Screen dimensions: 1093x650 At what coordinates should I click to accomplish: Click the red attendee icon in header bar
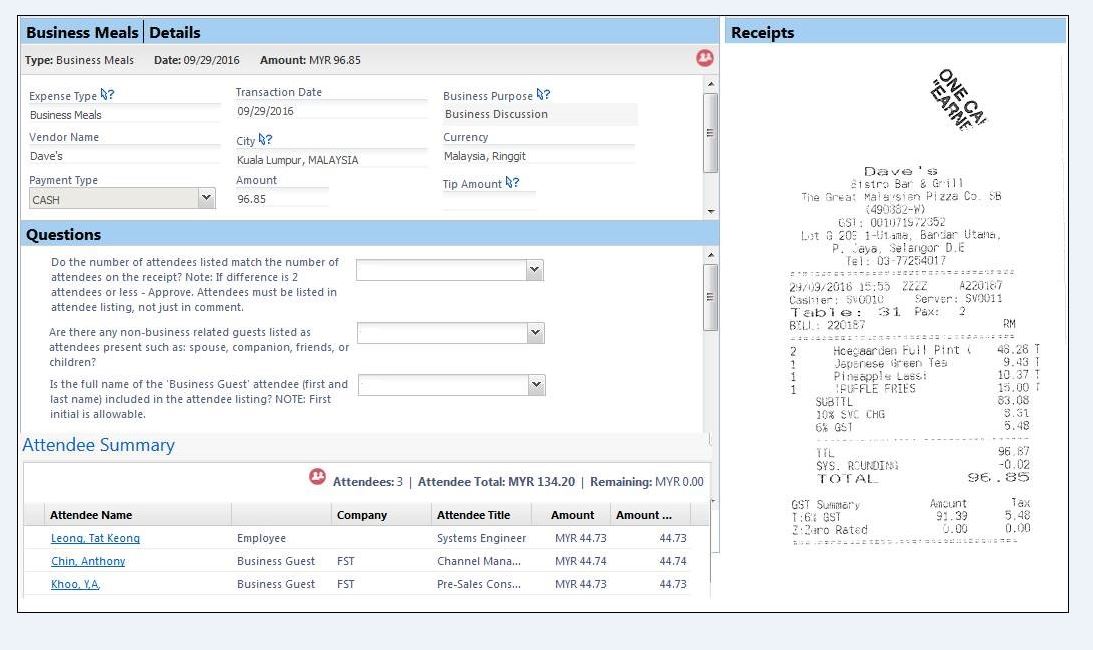tap(705, 59)
